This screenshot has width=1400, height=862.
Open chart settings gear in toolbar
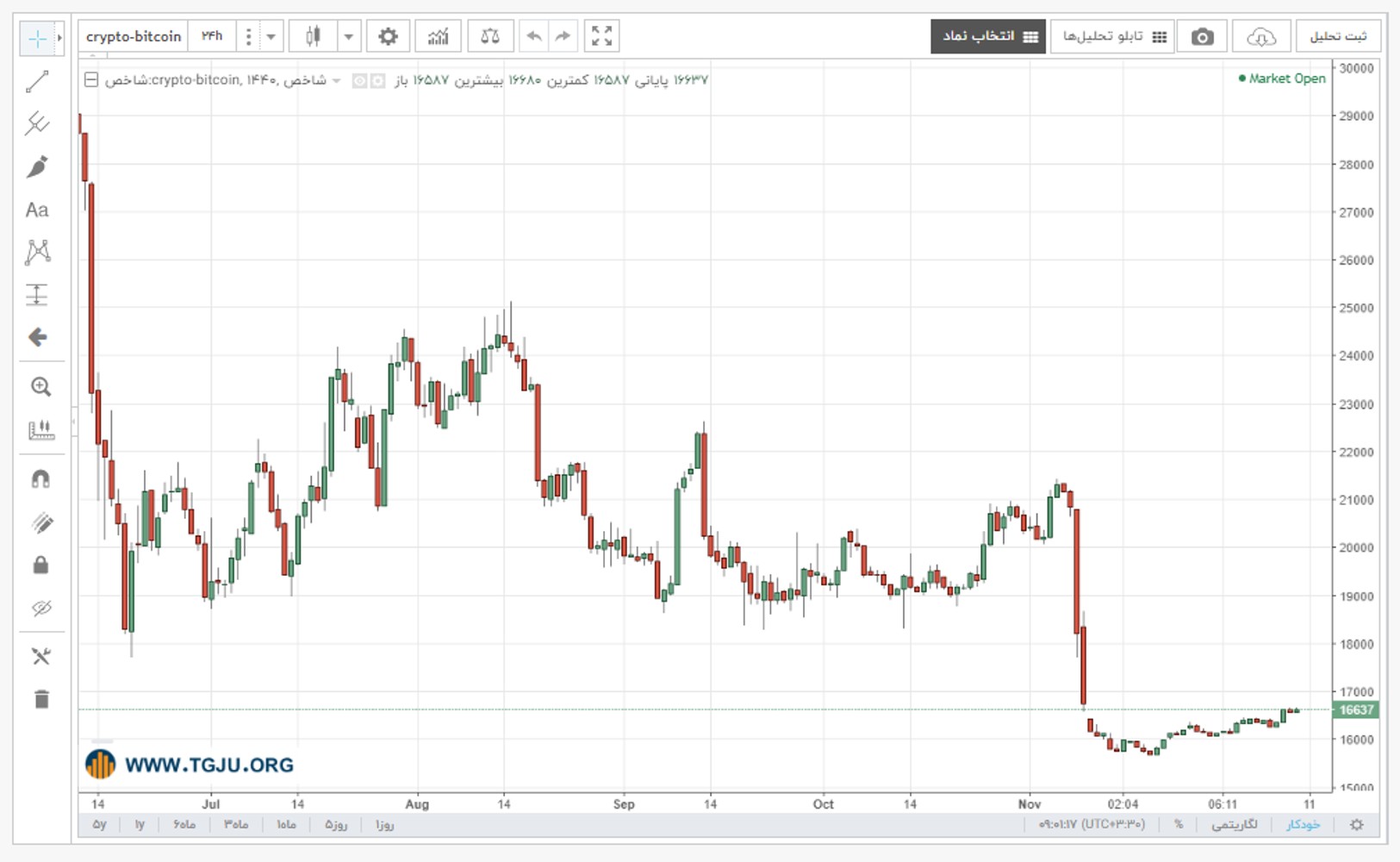389,36
